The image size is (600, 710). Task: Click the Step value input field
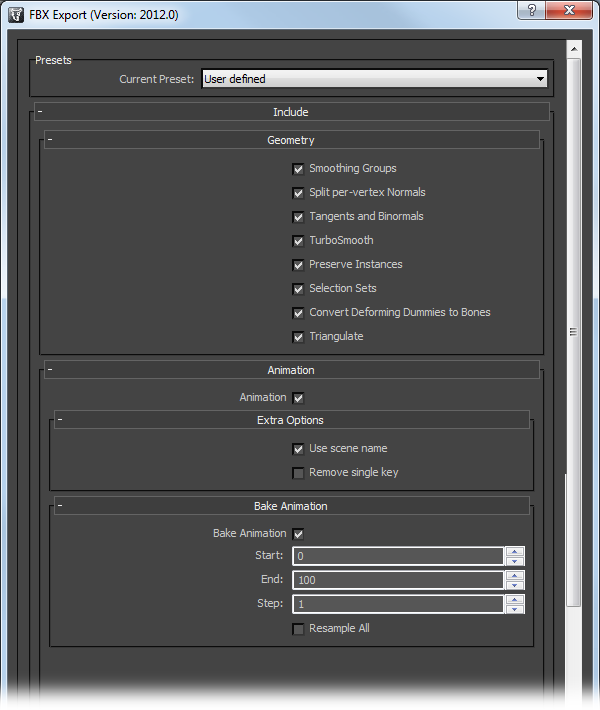coord(398,604)
